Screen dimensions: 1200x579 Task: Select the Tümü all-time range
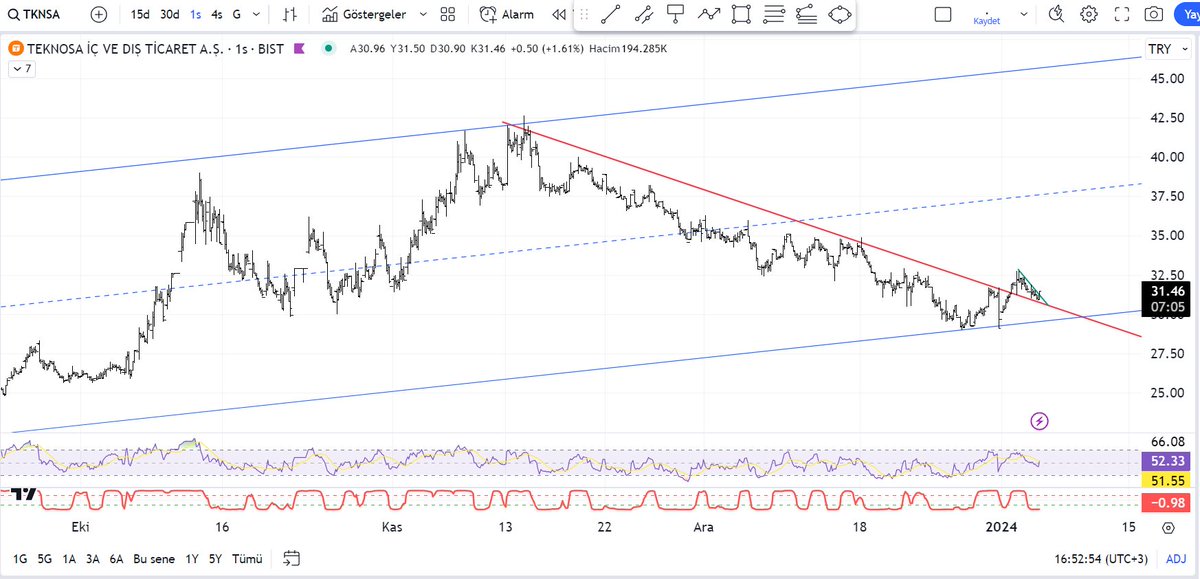[247, 559]
